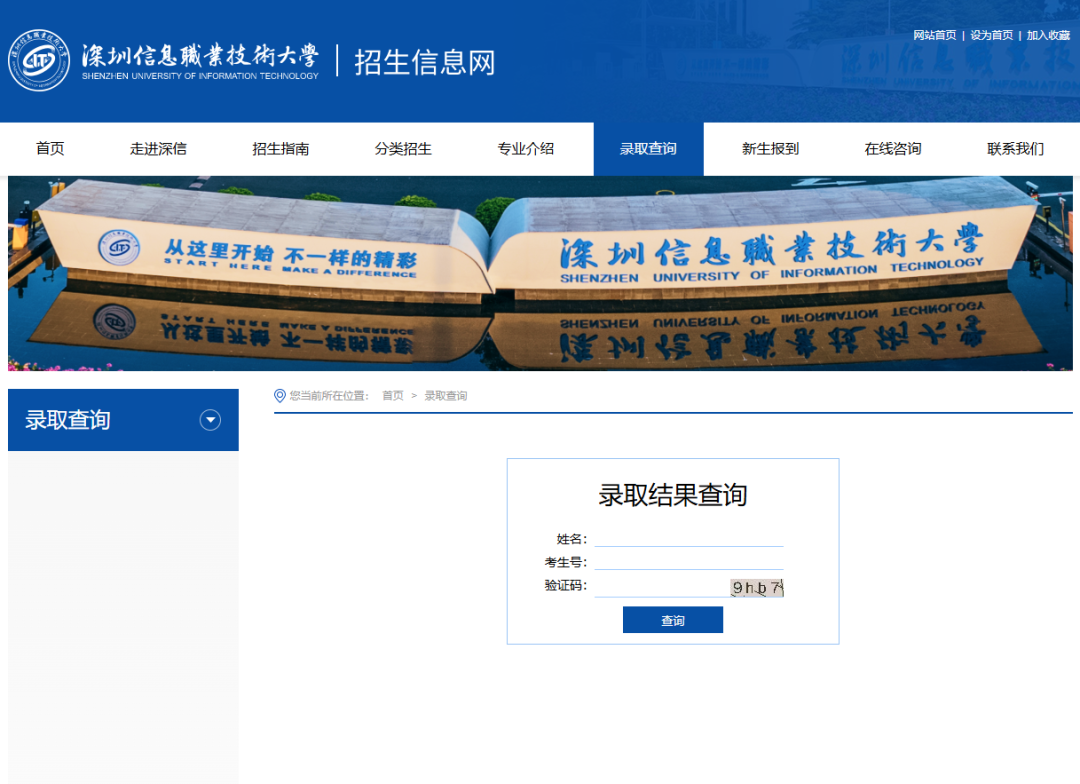
Task: Click the 查询 submit button
Action: (673, 620)
